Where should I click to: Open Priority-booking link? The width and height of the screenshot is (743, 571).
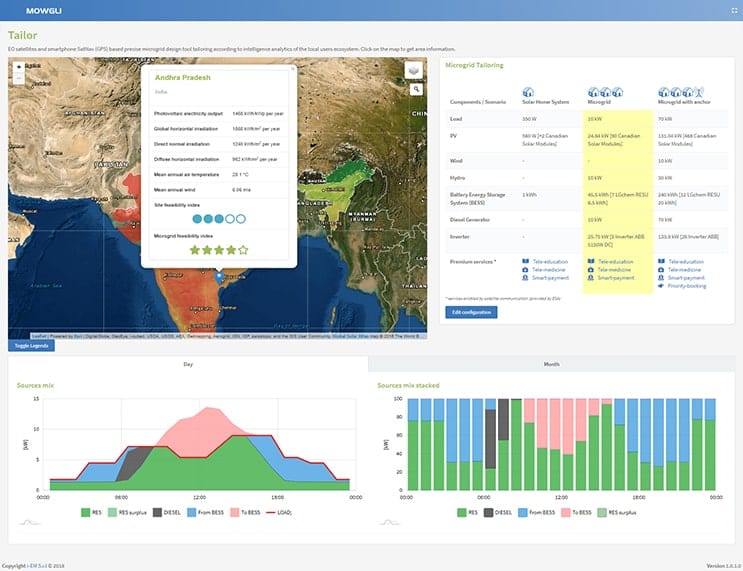click(687, 286)
